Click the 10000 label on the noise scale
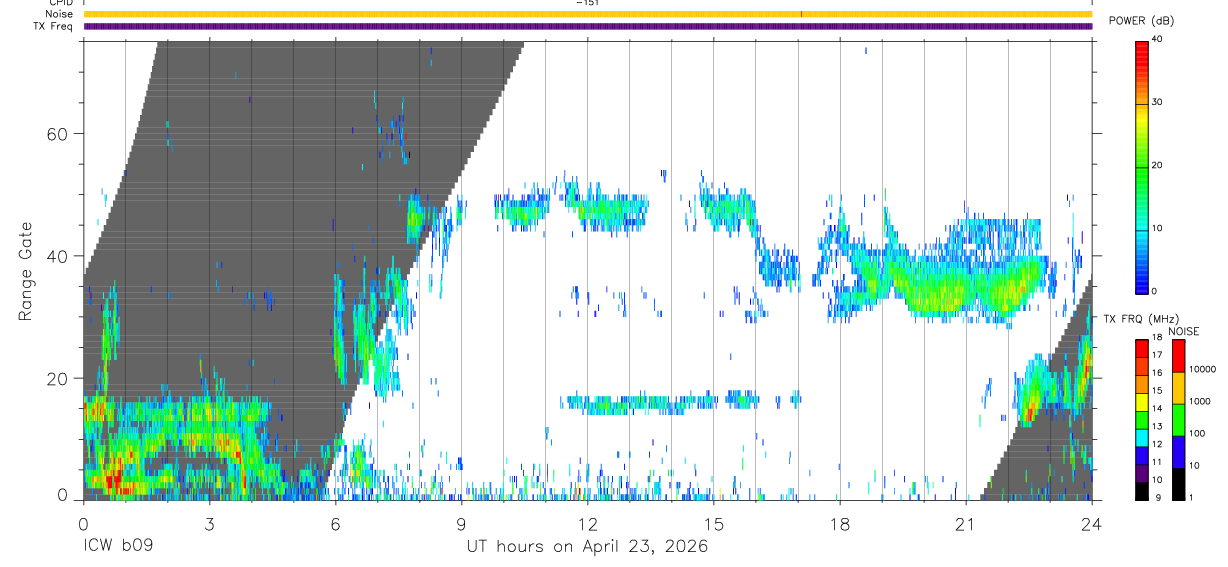 tap(1203, 369)
